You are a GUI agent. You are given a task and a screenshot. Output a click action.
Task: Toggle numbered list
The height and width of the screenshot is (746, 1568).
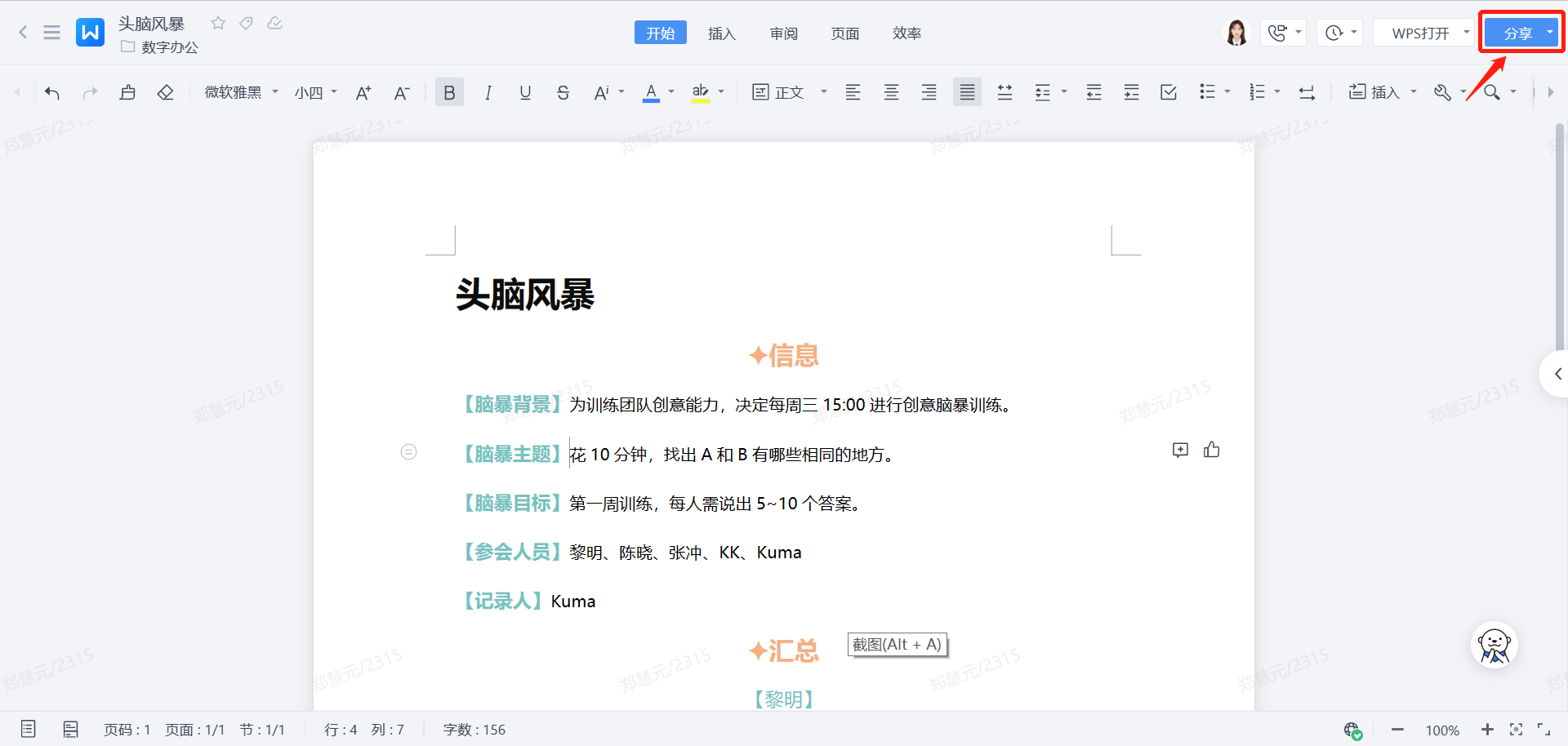[1257, 92]
